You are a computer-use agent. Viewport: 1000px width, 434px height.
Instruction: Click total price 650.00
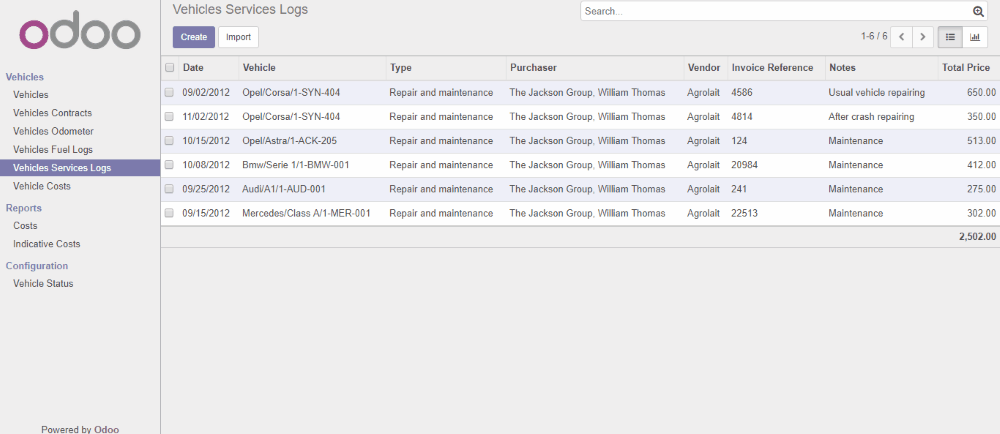coord(981,92)
